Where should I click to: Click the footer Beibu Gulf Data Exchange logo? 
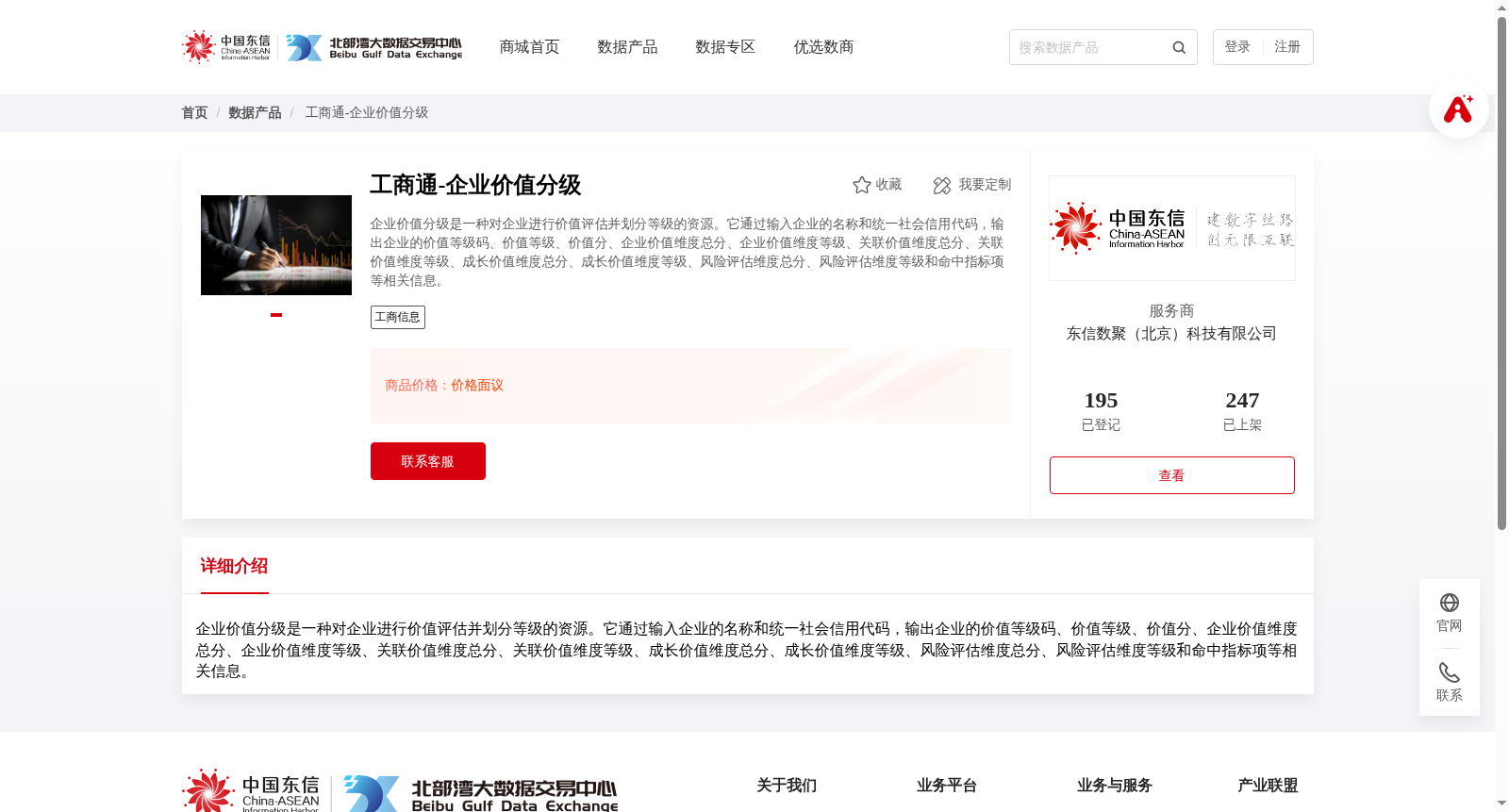pos(481,793)
